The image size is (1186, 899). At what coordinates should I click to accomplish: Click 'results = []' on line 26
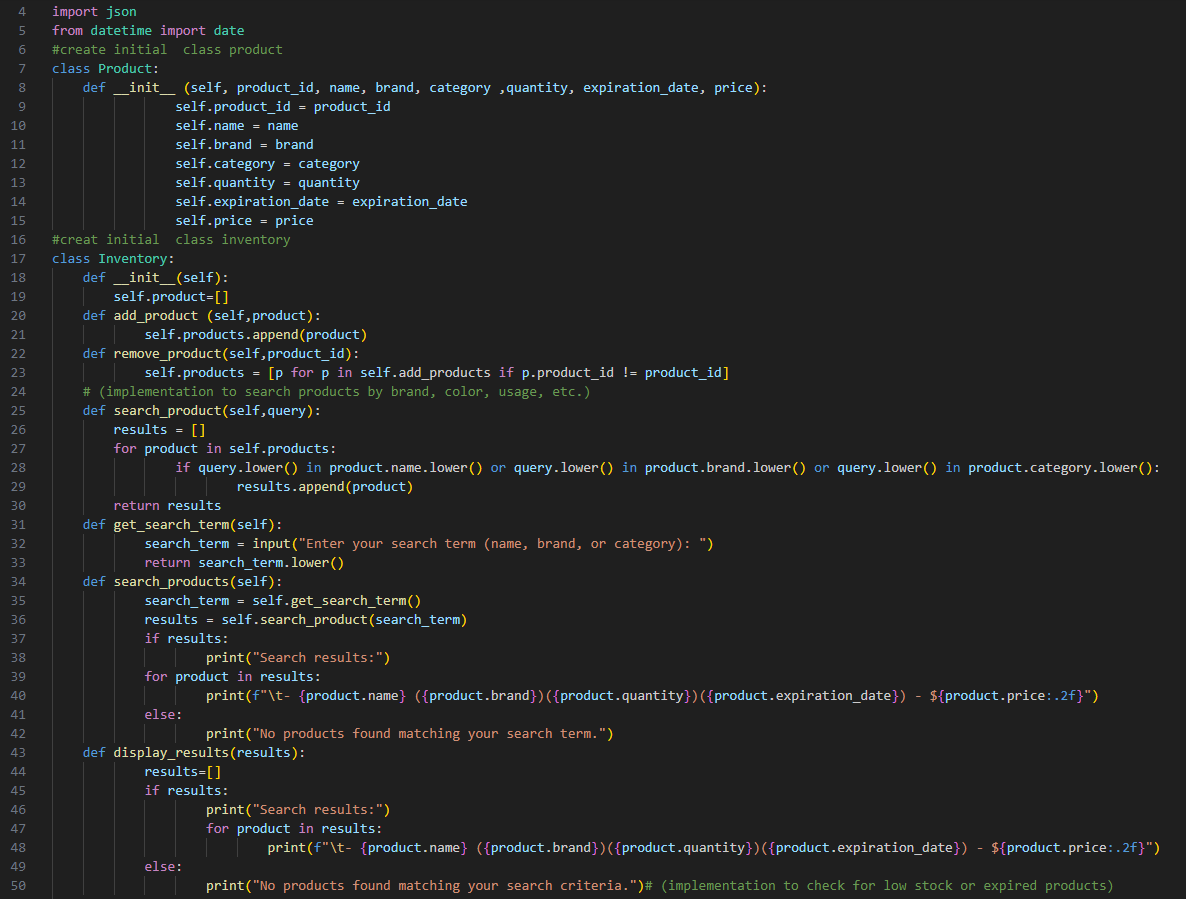(160, 429)
